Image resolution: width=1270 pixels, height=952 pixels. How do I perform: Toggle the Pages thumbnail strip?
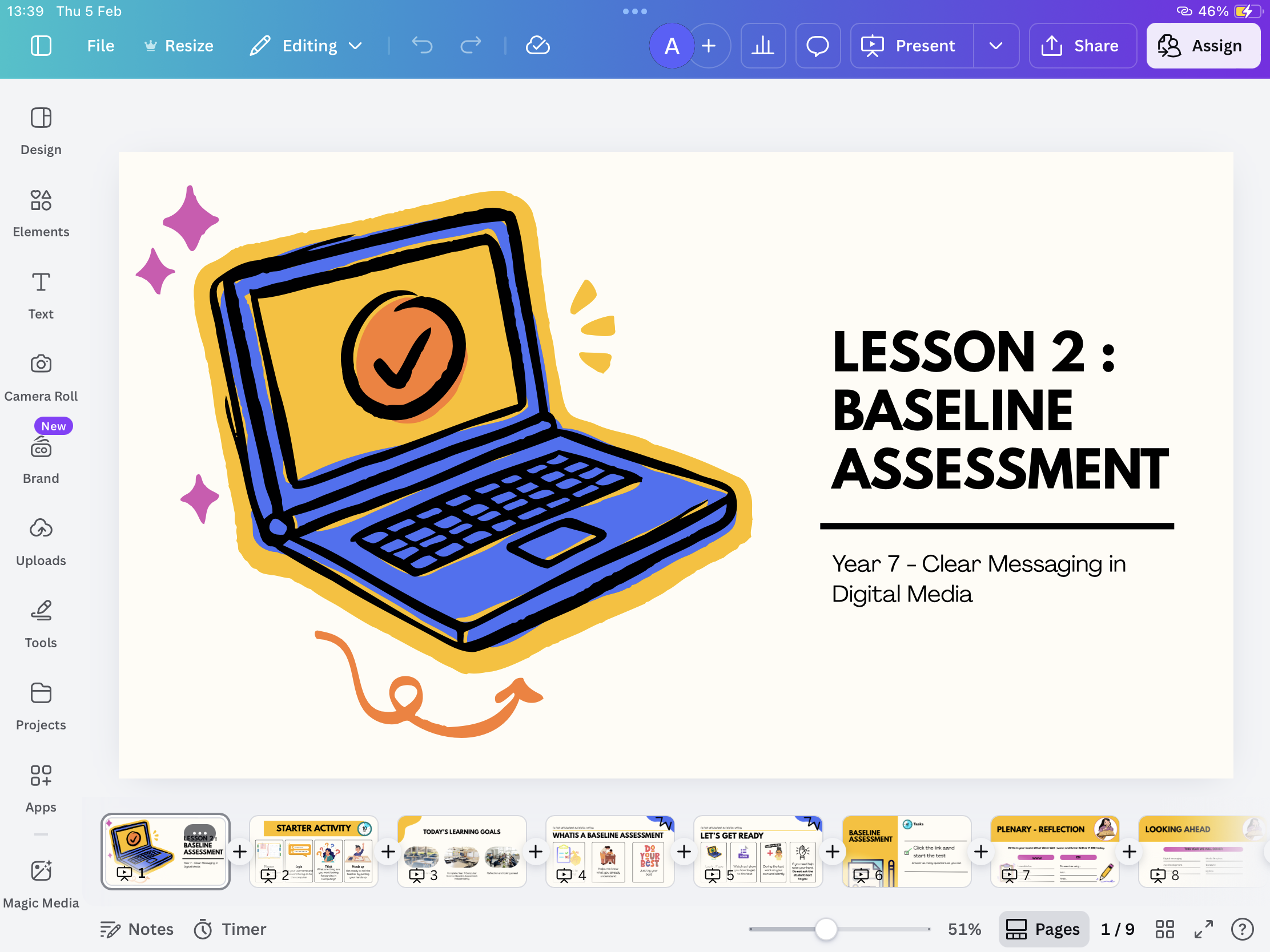[x=1043, y=929]
